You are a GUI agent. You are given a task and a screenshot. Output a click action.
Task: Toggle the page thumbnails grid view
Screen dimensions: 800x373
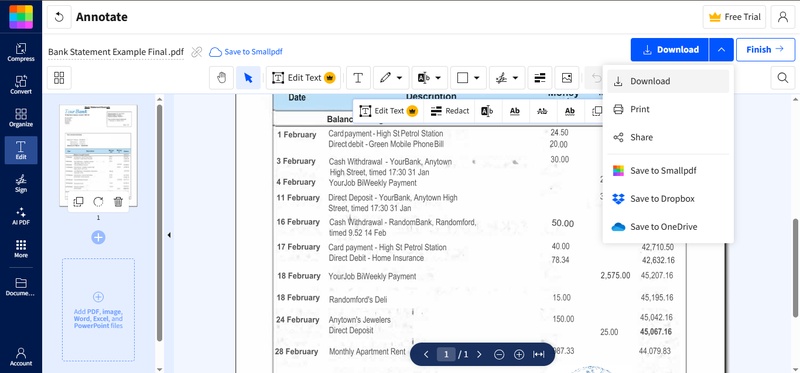tap(59, 78)
